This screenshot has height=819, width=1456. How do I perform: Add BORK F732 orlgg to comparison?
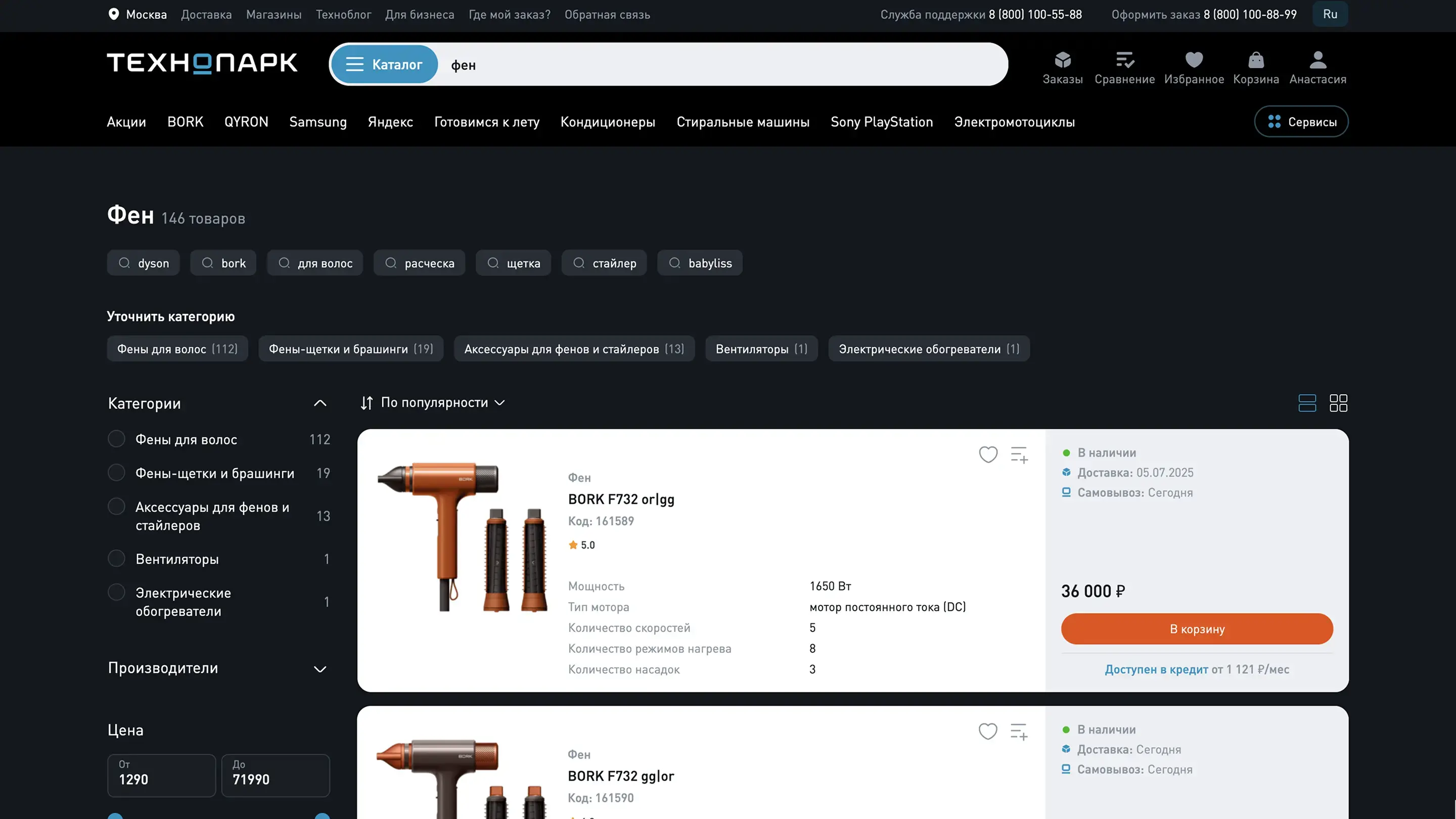pyautogui.click(x=1019, y=454)
